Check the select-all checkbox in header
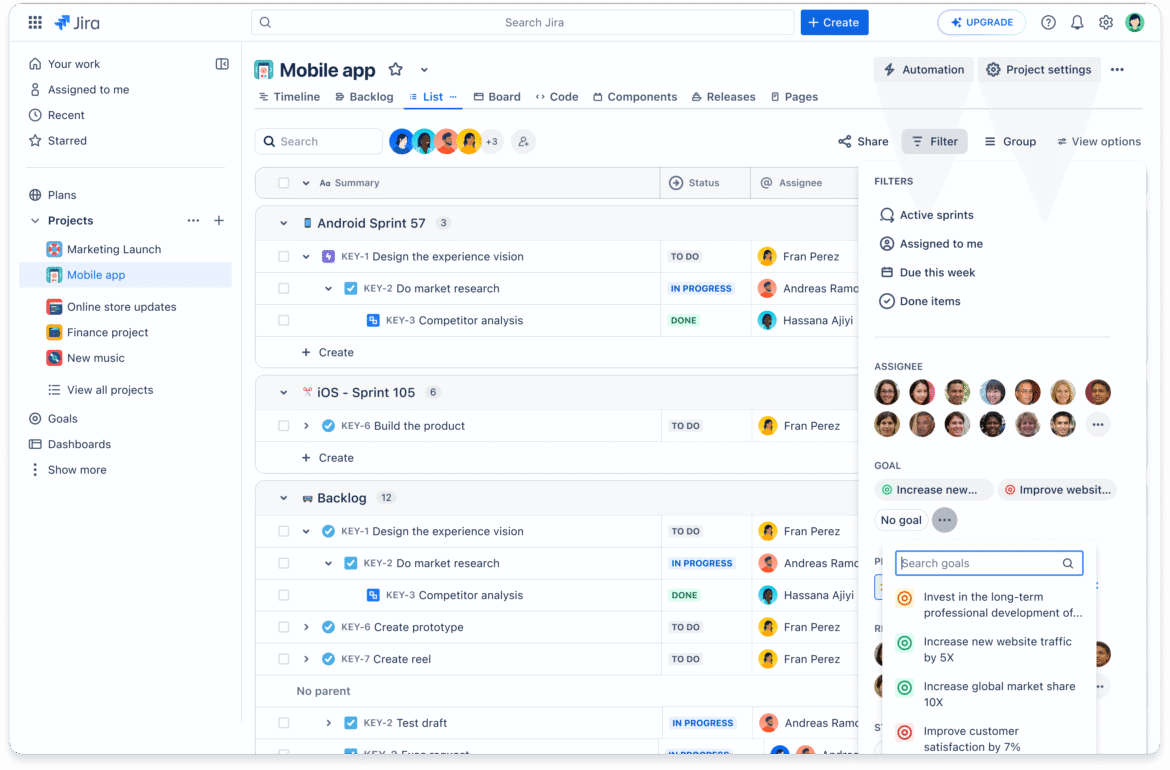Screen dimensions: 1170x770 283,183
